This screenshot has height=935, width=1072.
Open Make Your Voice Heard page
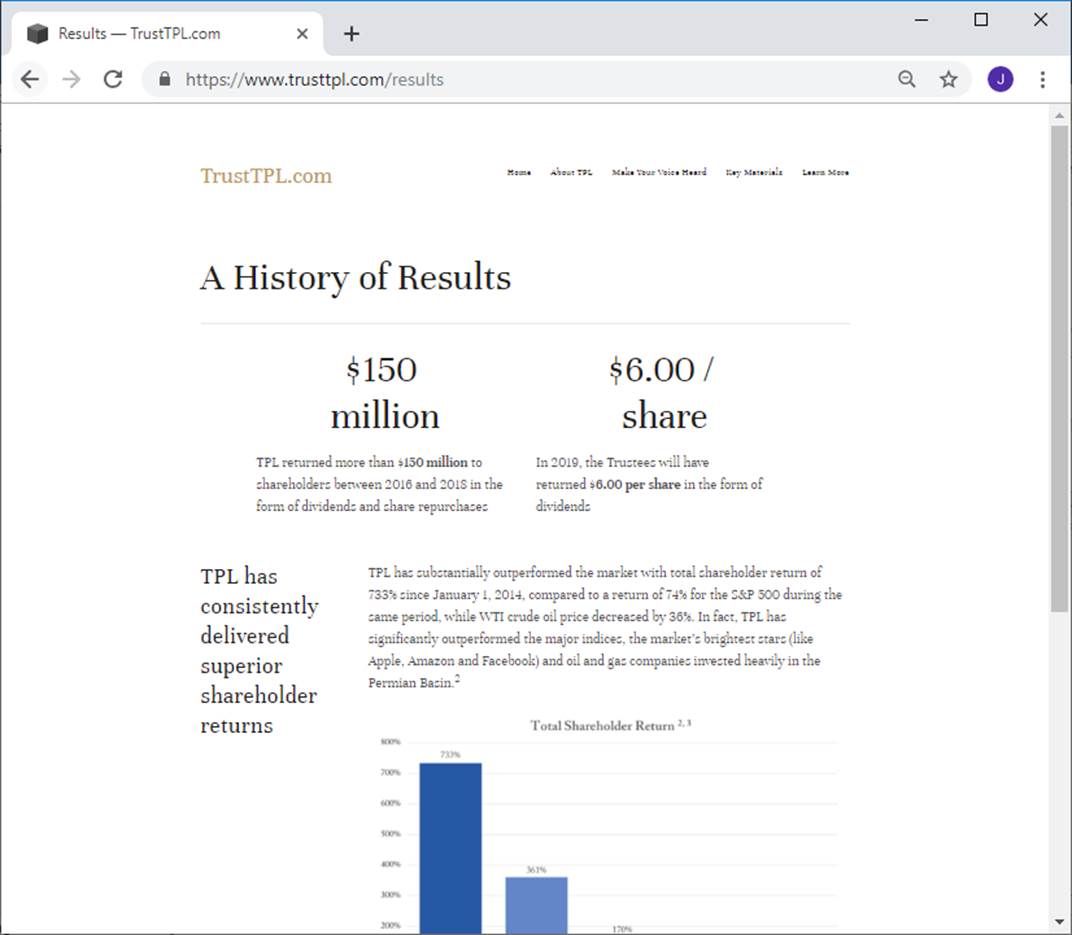(x=658, y=172)
